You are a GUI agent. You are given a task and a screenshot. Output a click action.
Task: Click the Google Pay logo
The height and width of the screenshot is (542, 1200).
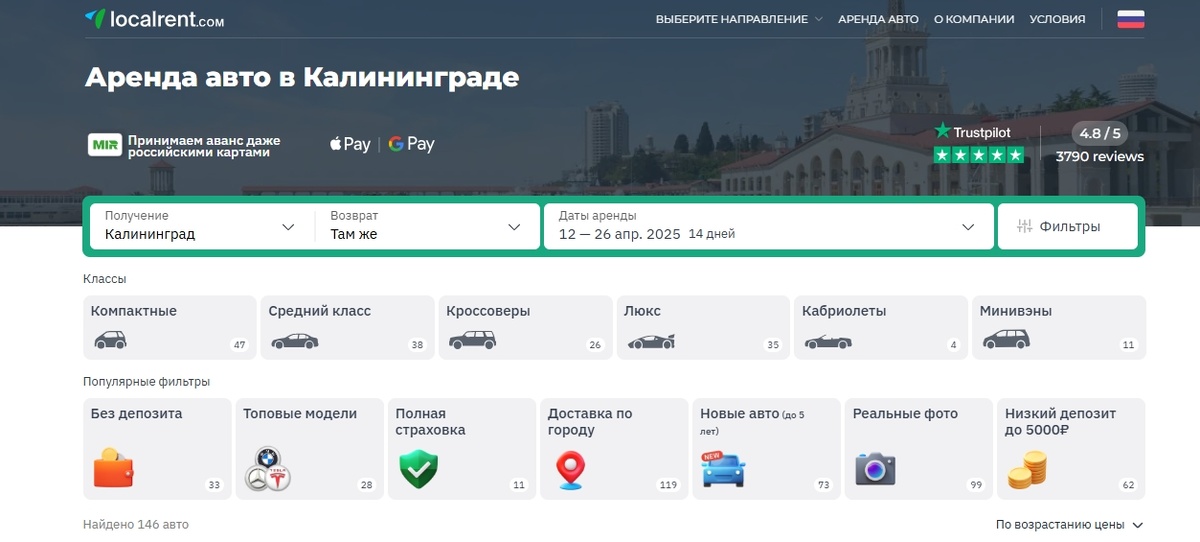411,144
